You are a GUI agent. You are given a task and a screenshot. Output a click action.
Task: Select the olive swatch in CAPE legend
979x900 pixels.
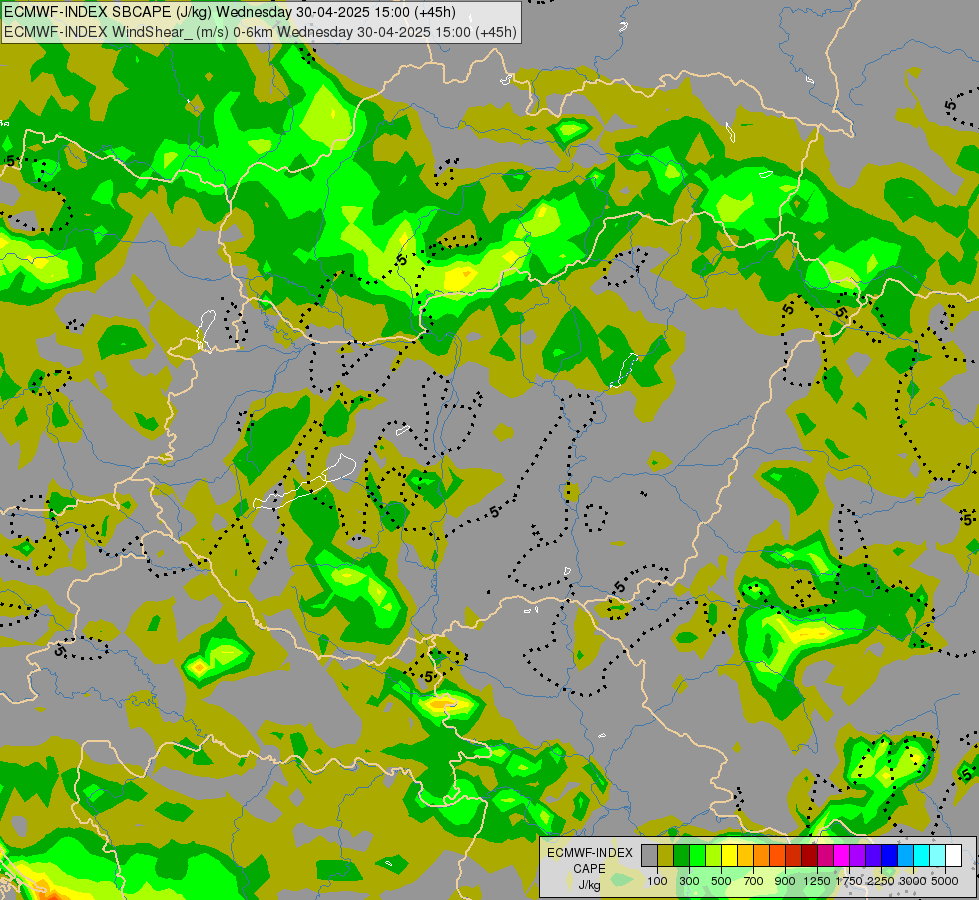point(666,855)
